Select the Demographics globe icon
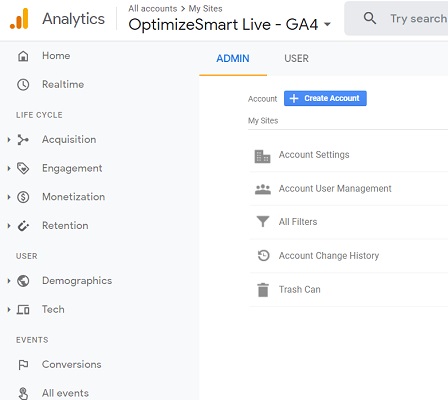 click(23, 281)
